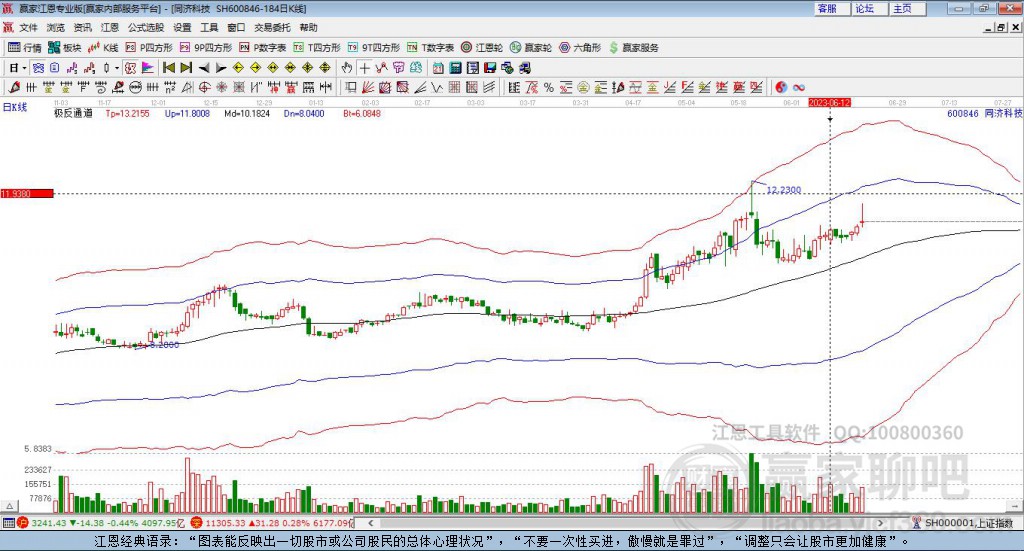Open the 公式选股 menu
The image size is (1024, 551).
[x=146, y=27]
